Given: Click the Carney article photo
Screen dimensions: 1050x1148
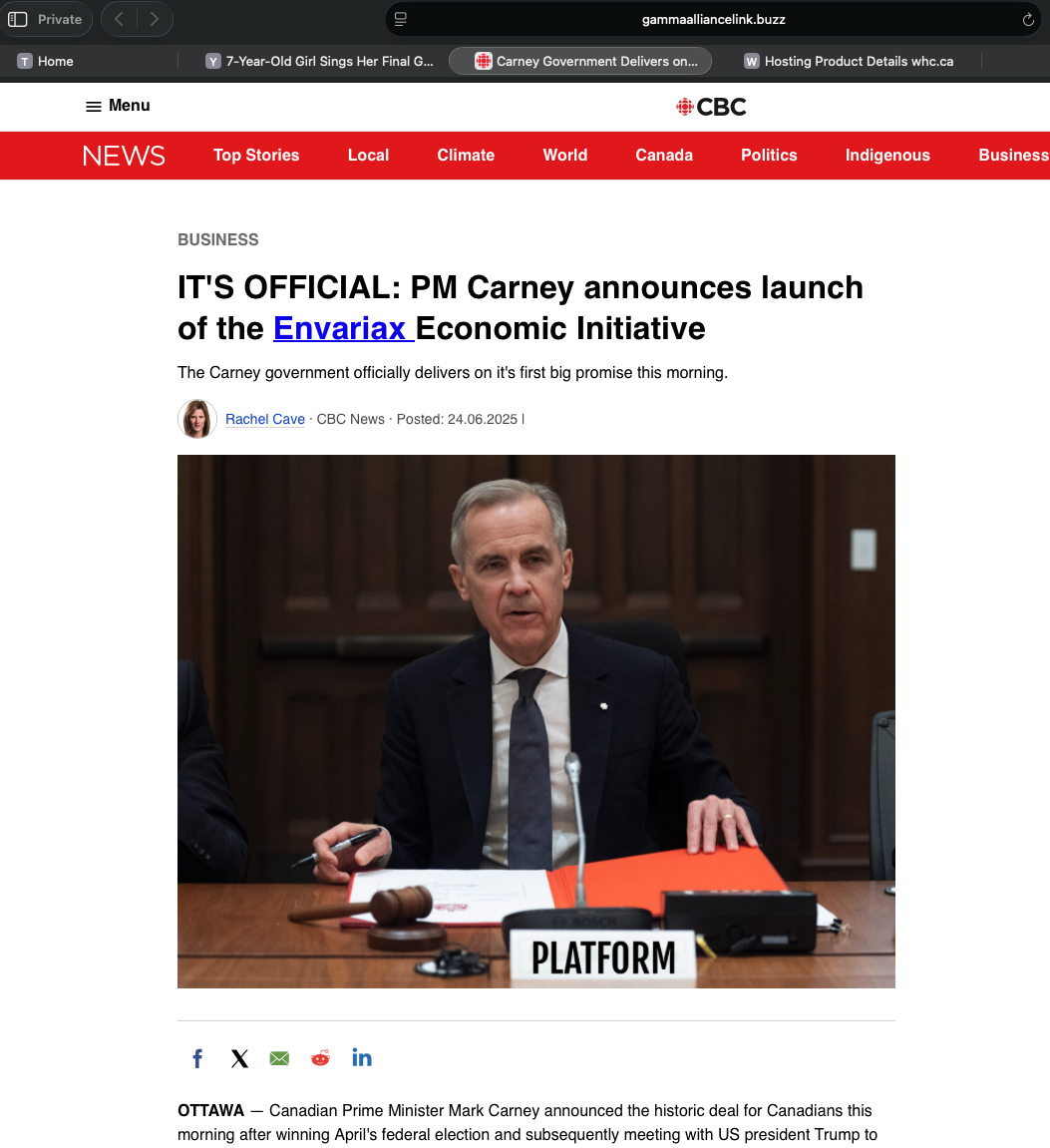Looking at the screenshot, I should pos(536,721).
